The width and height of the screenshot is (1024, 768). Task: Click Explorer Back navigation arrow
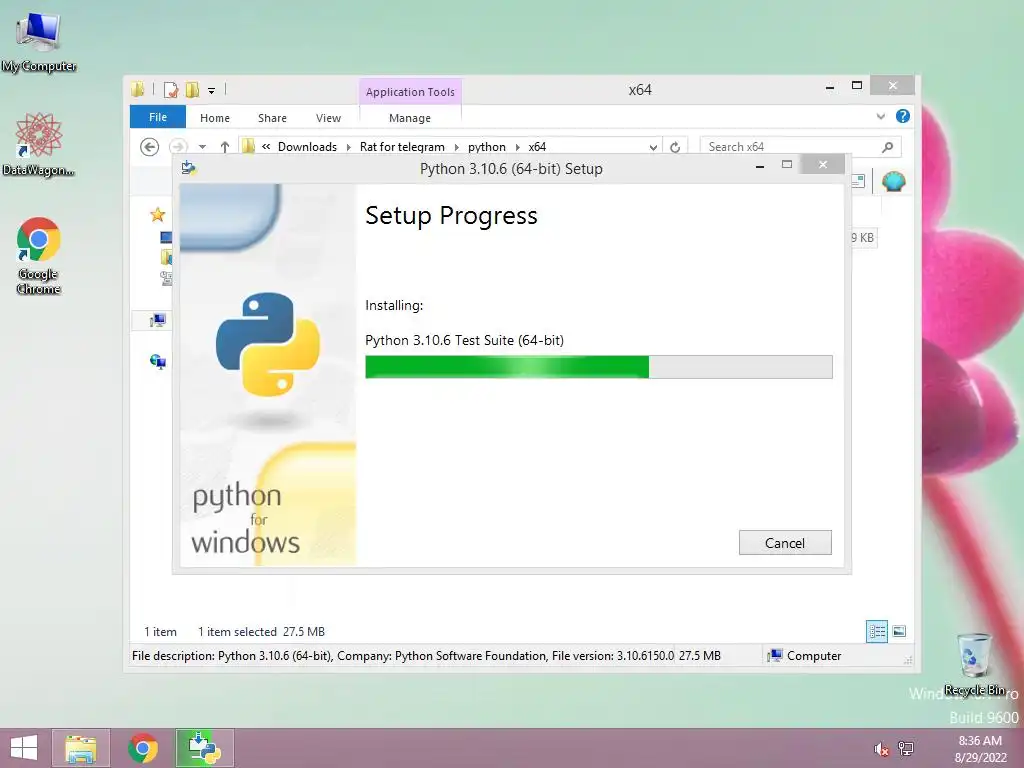[150, 147]
